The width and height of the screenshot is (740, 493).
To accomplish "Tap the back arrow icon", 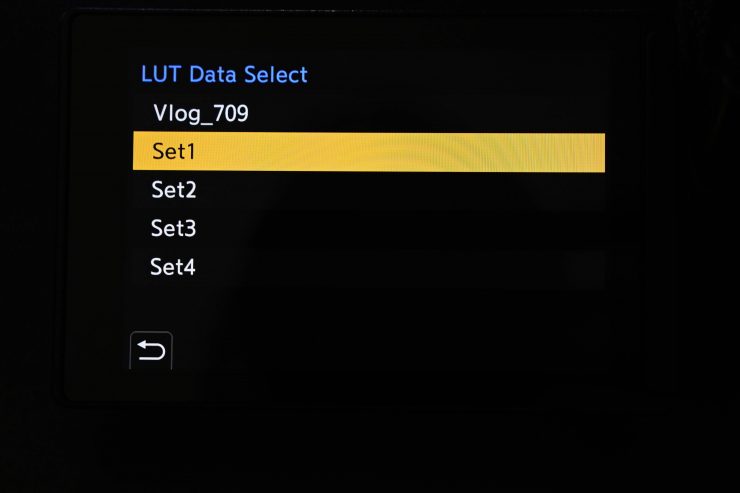I will [151, 351].
